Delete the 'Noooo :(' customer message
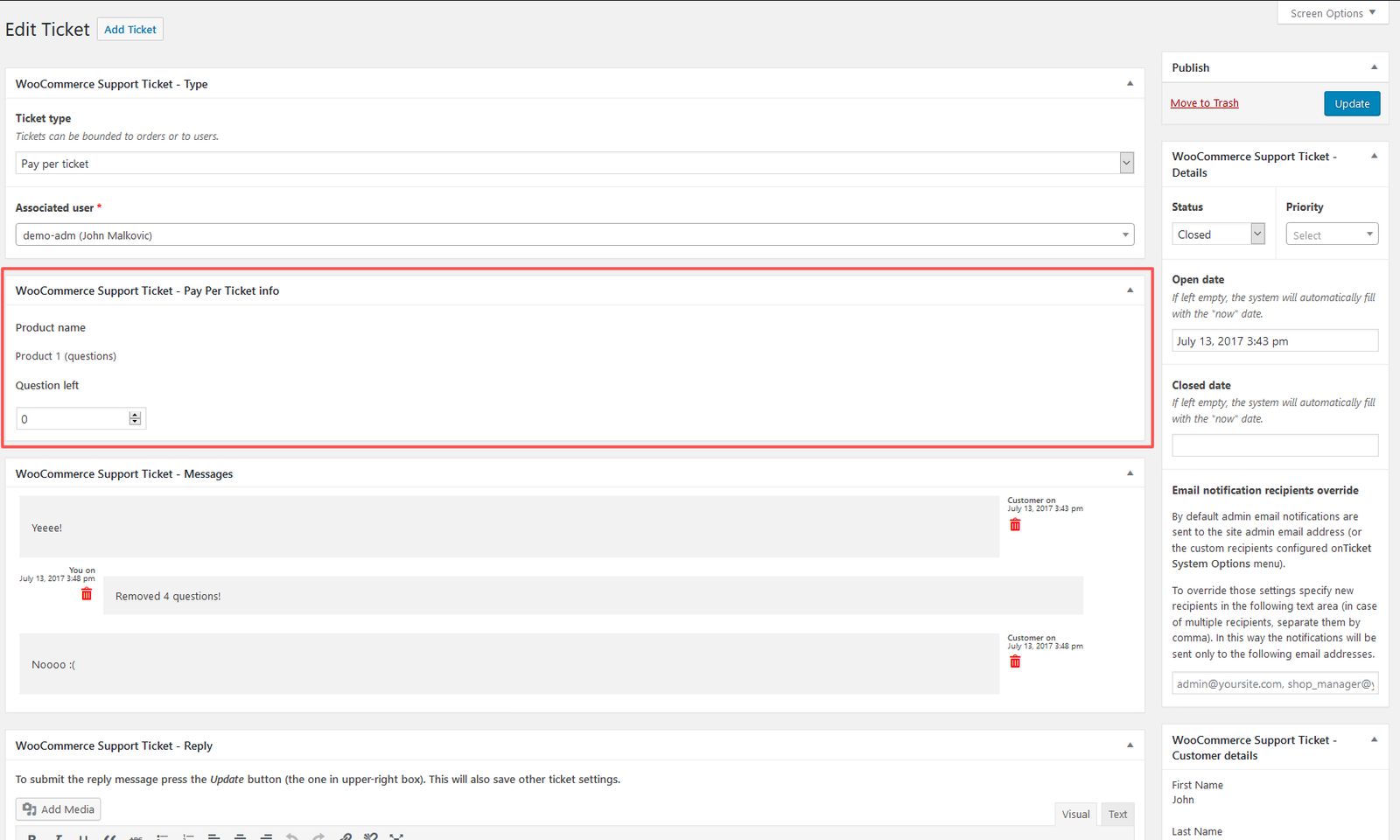This screenshot has width=1400, height=840. 1015,661
